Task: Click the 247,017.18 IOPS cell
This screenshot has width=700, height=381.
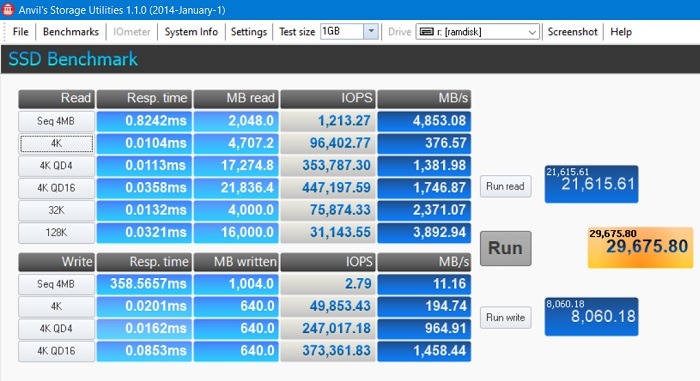Action: pos(328,329)
